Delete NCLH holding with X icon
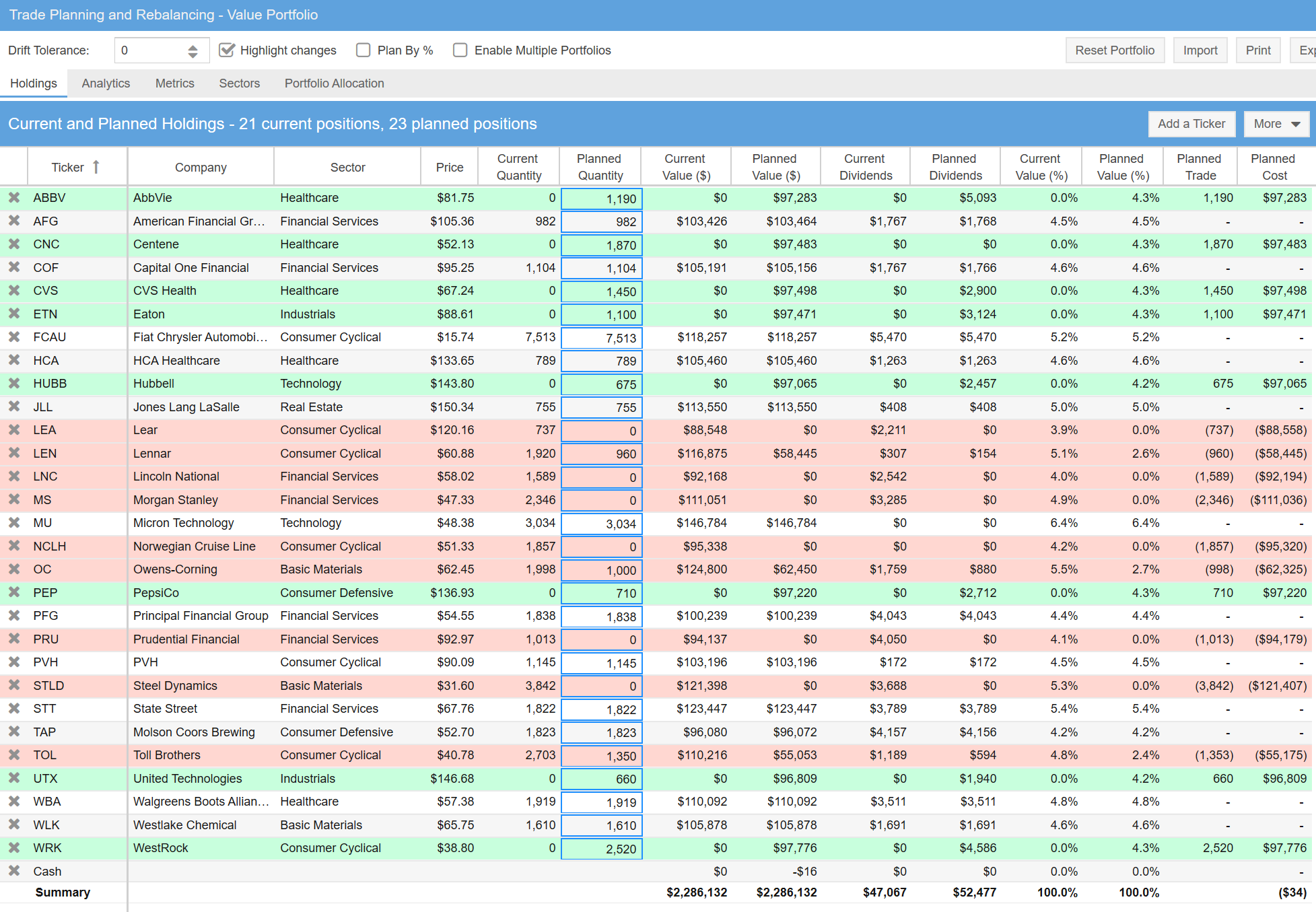1316x912 pixels. tap(13, 546)
